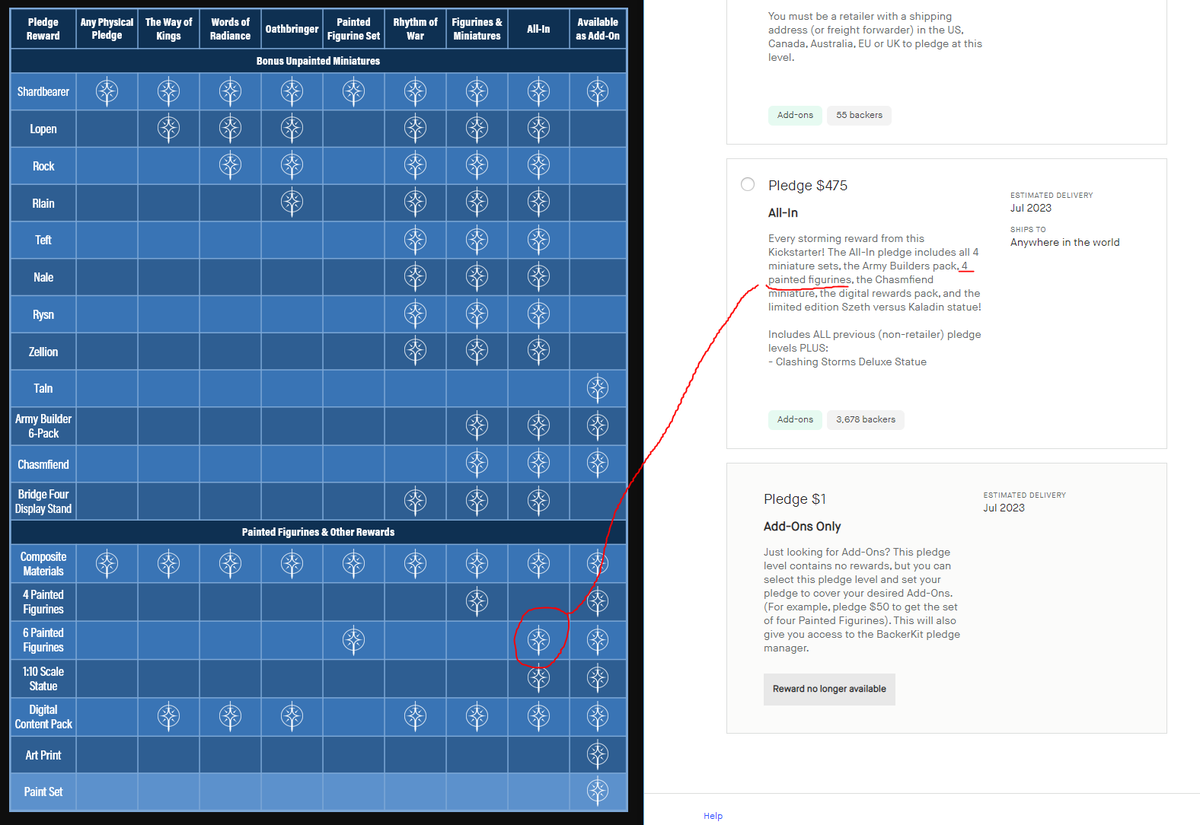Click the 'Paint Set' row label
Viewport: 1200px width, 825px height.
(43, 791)
